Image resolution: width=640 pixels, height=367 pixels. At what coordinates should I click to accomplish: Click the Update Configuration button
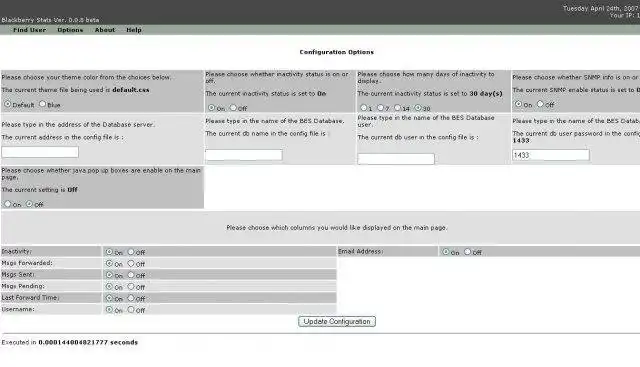pos(337,321)
